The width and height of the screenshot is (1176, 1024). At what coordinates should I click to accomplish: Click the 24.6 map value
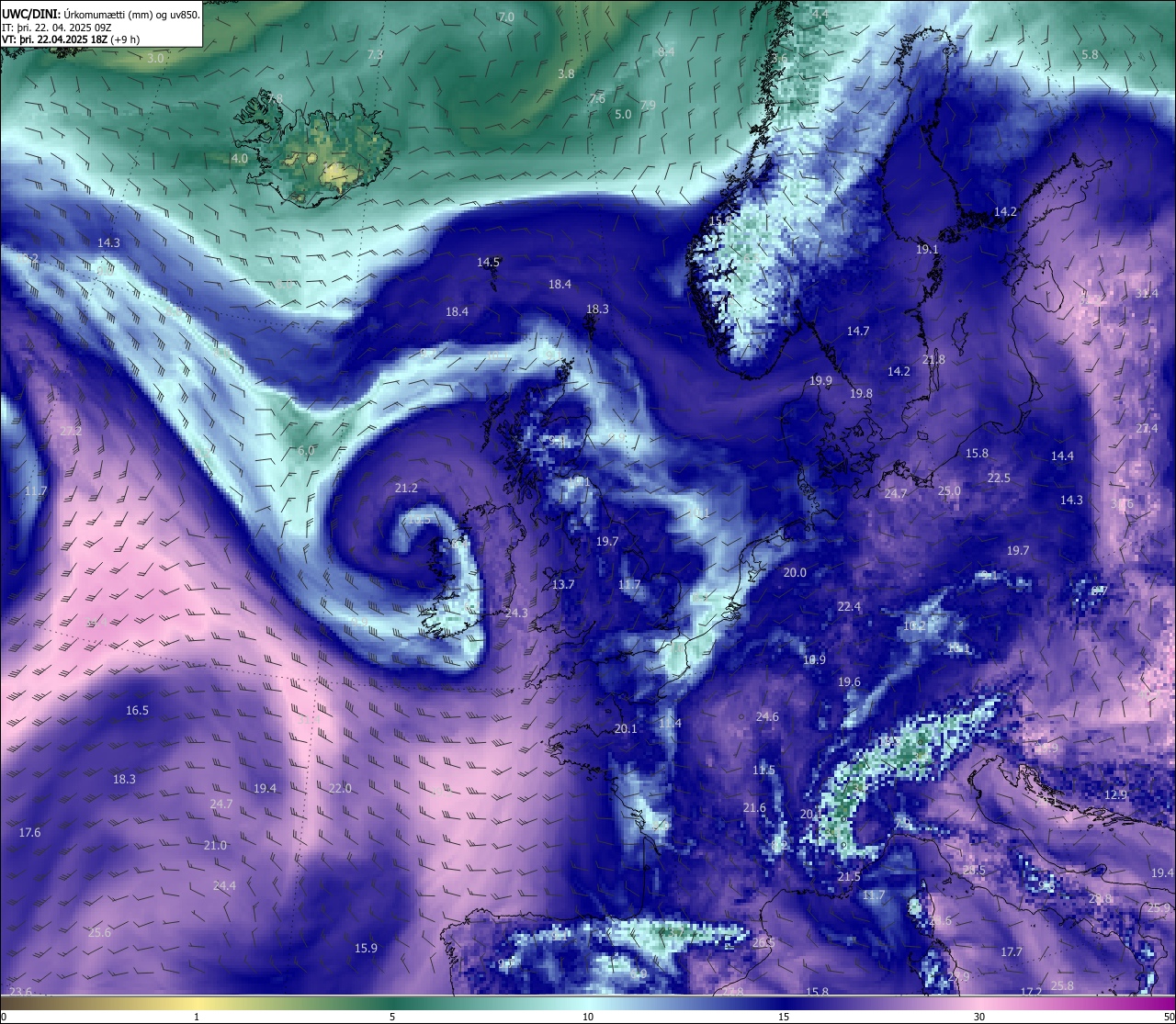(767, 717)
